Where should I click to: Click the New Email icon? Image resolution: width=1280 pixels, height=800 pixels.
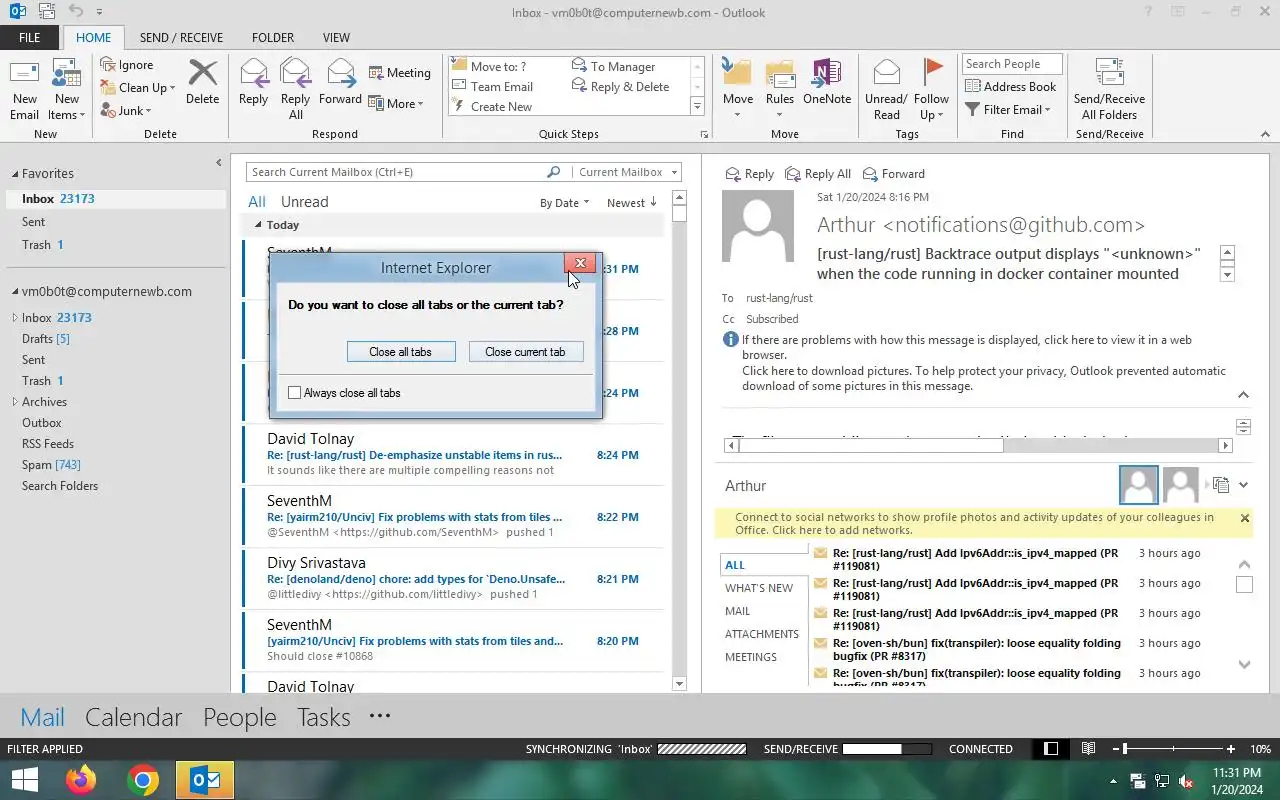point(24,74)
